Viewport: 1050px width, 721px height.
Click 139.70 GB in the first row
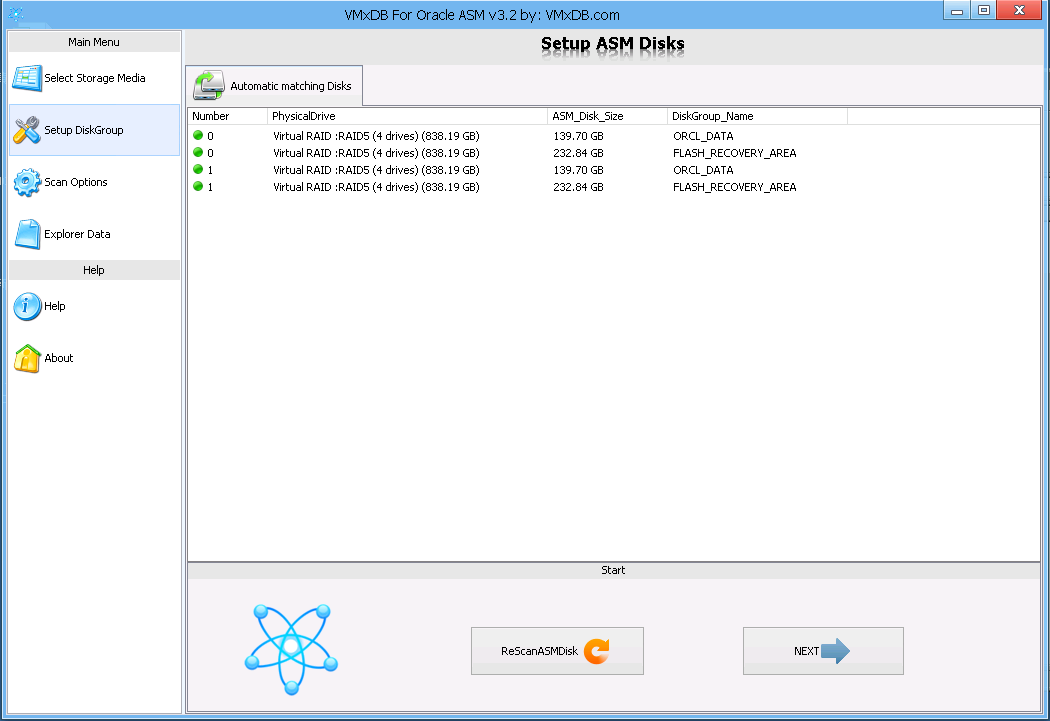579,136
